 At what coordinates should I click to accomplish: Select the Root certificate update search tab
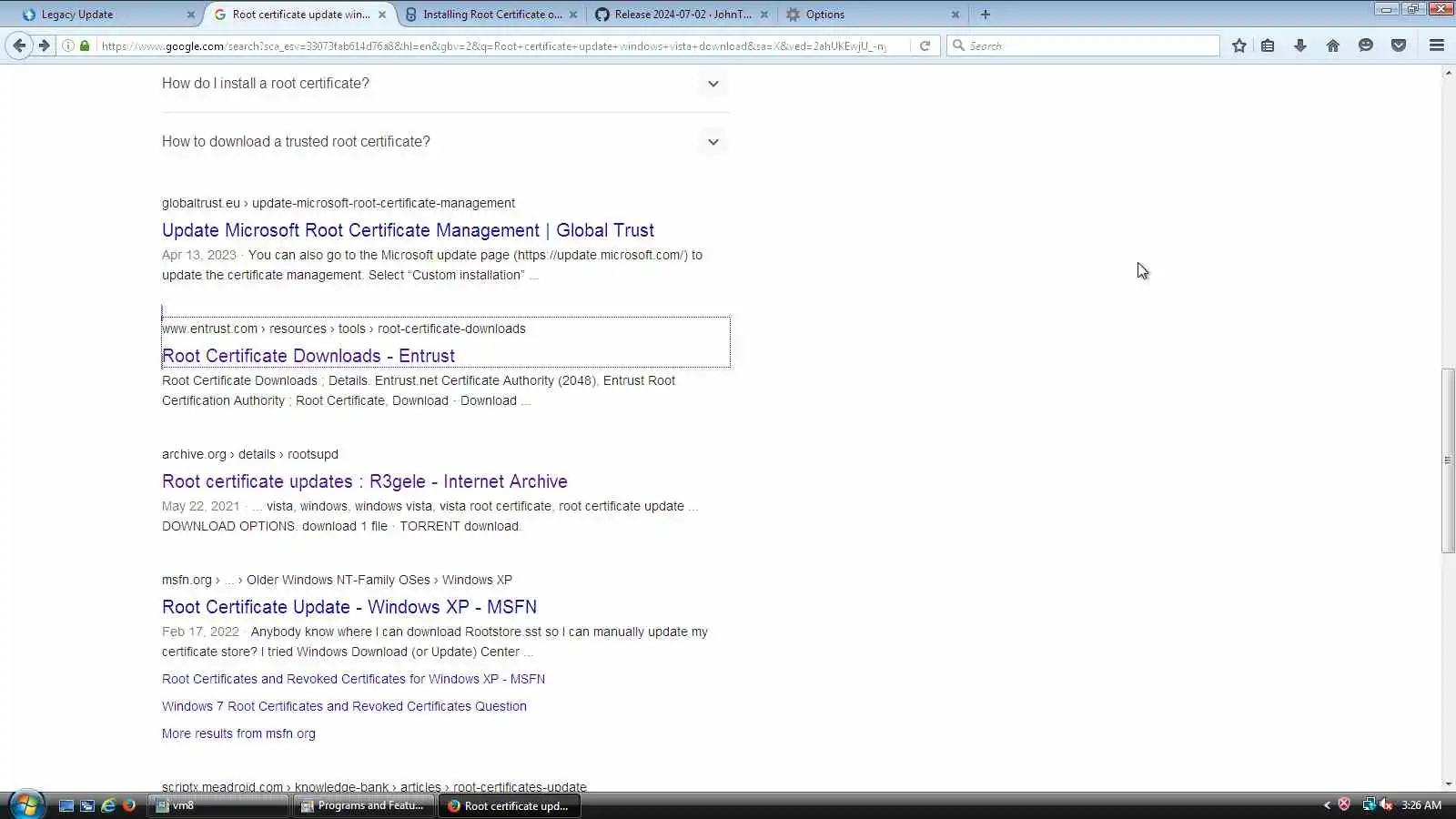click(300, 15)
